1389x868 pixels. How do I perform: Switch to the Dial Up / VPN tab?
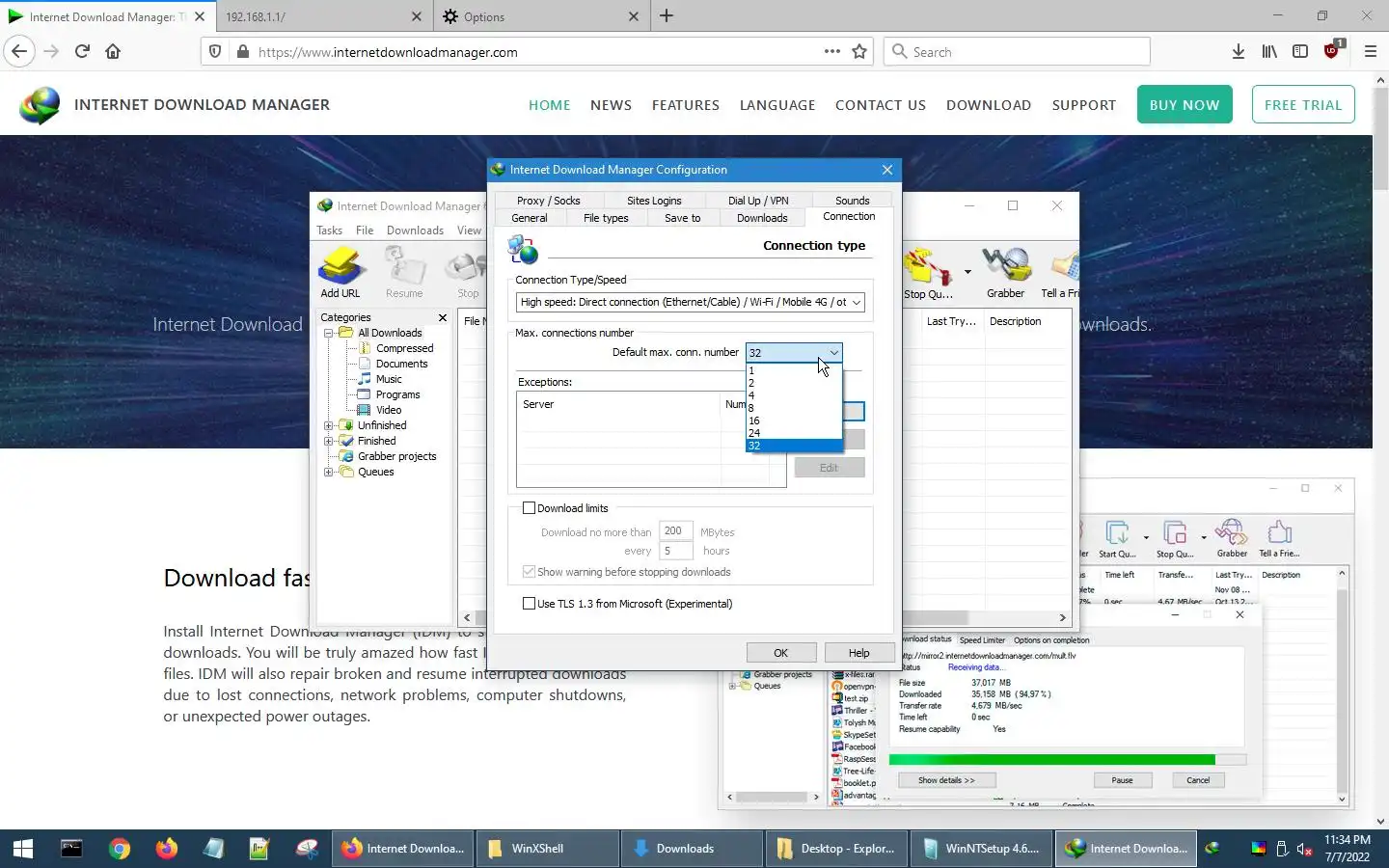[758, 201]
